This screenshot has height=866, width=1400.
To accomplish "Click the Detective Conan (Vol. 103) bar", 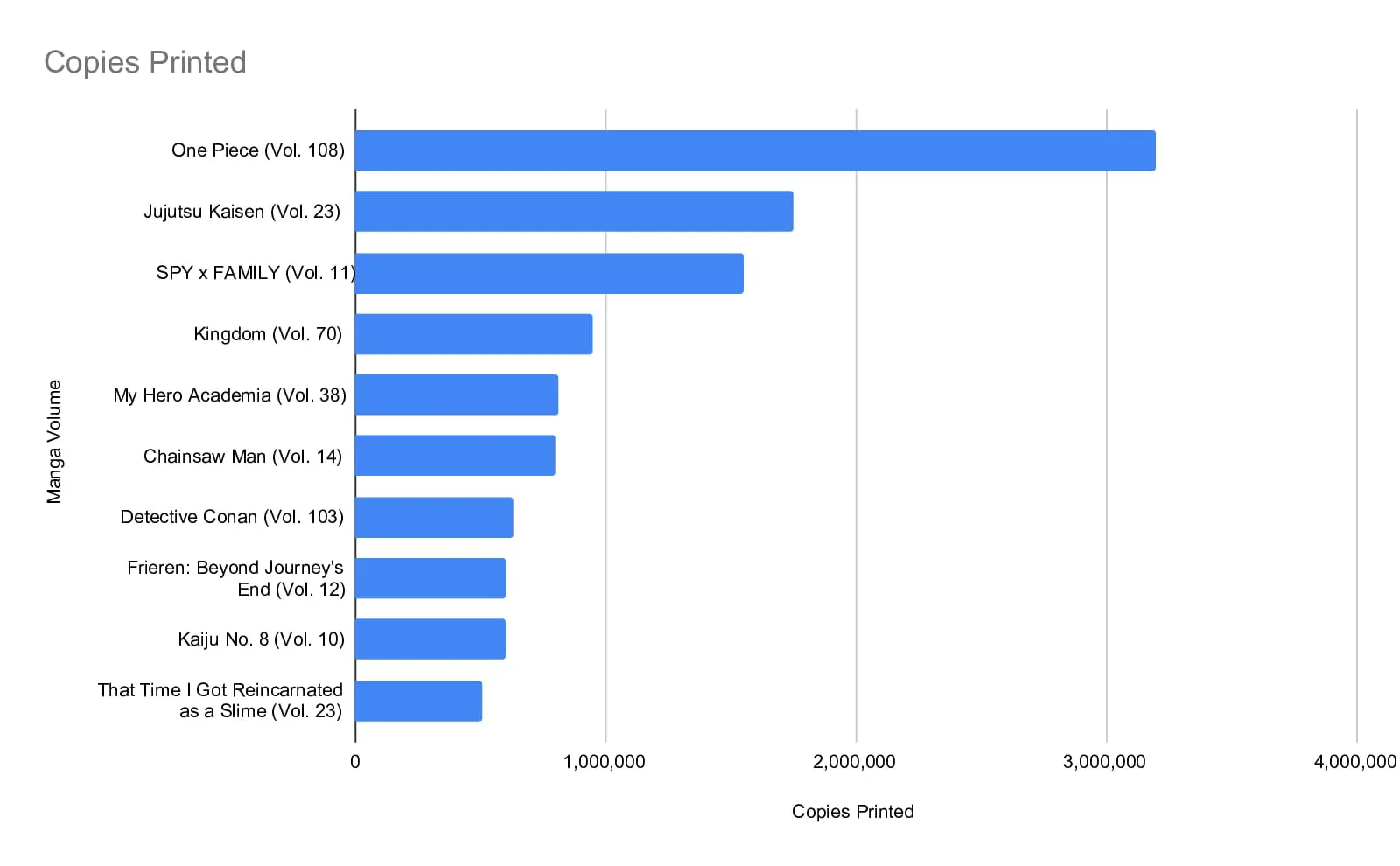I will coord(434,518).
